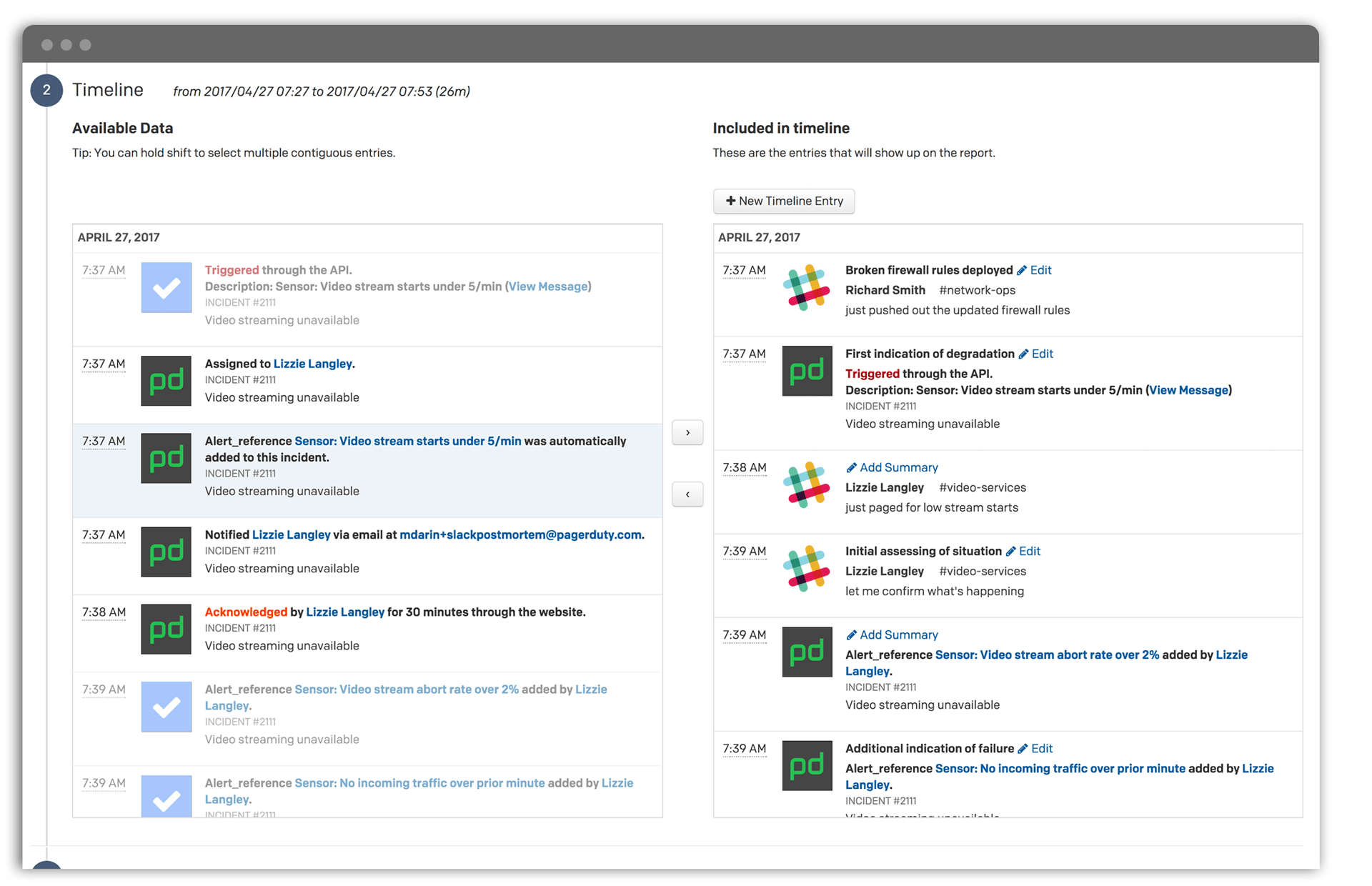Click PagerDuty icon on First indication of degradation
The image size is (1372, 886).
coord(807,371)
